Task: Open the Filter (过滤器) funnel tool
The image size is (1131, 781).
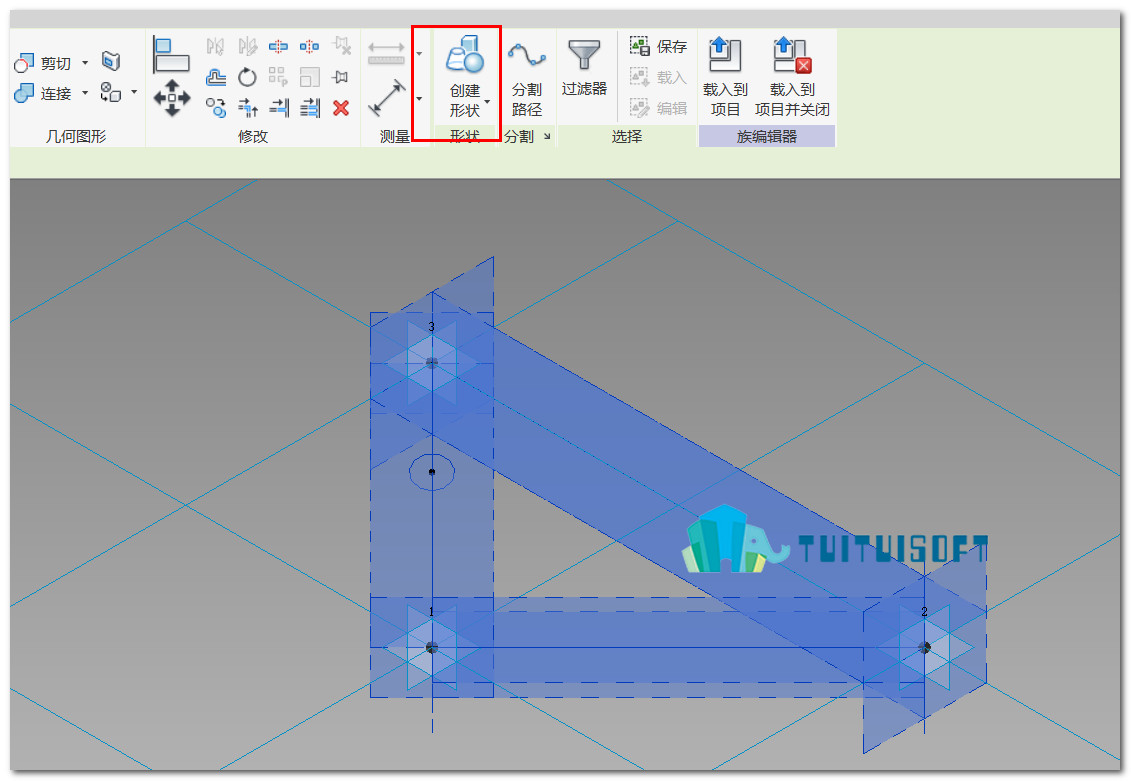Action: click(584, 68)
